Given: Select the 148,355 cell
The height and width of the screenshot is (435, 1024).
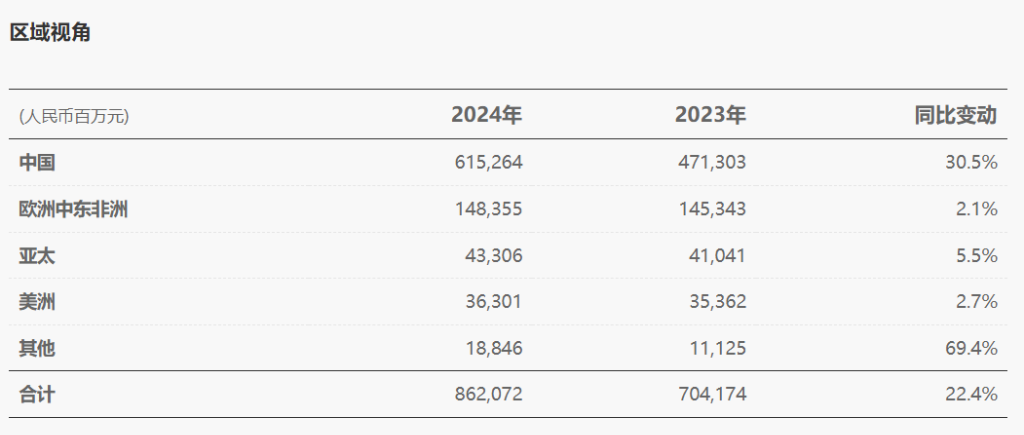Looking at the screenshot, I should click(488, 209).
